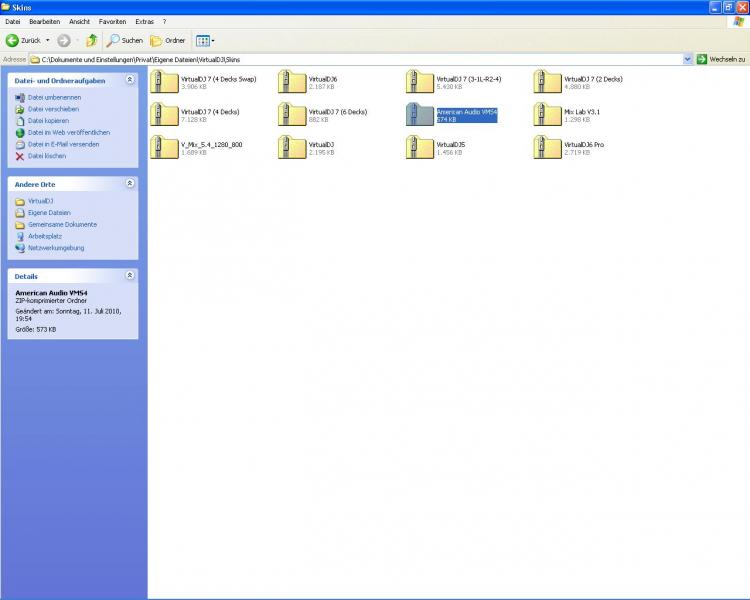Open the VirtualDJ place link

(41, 201)
